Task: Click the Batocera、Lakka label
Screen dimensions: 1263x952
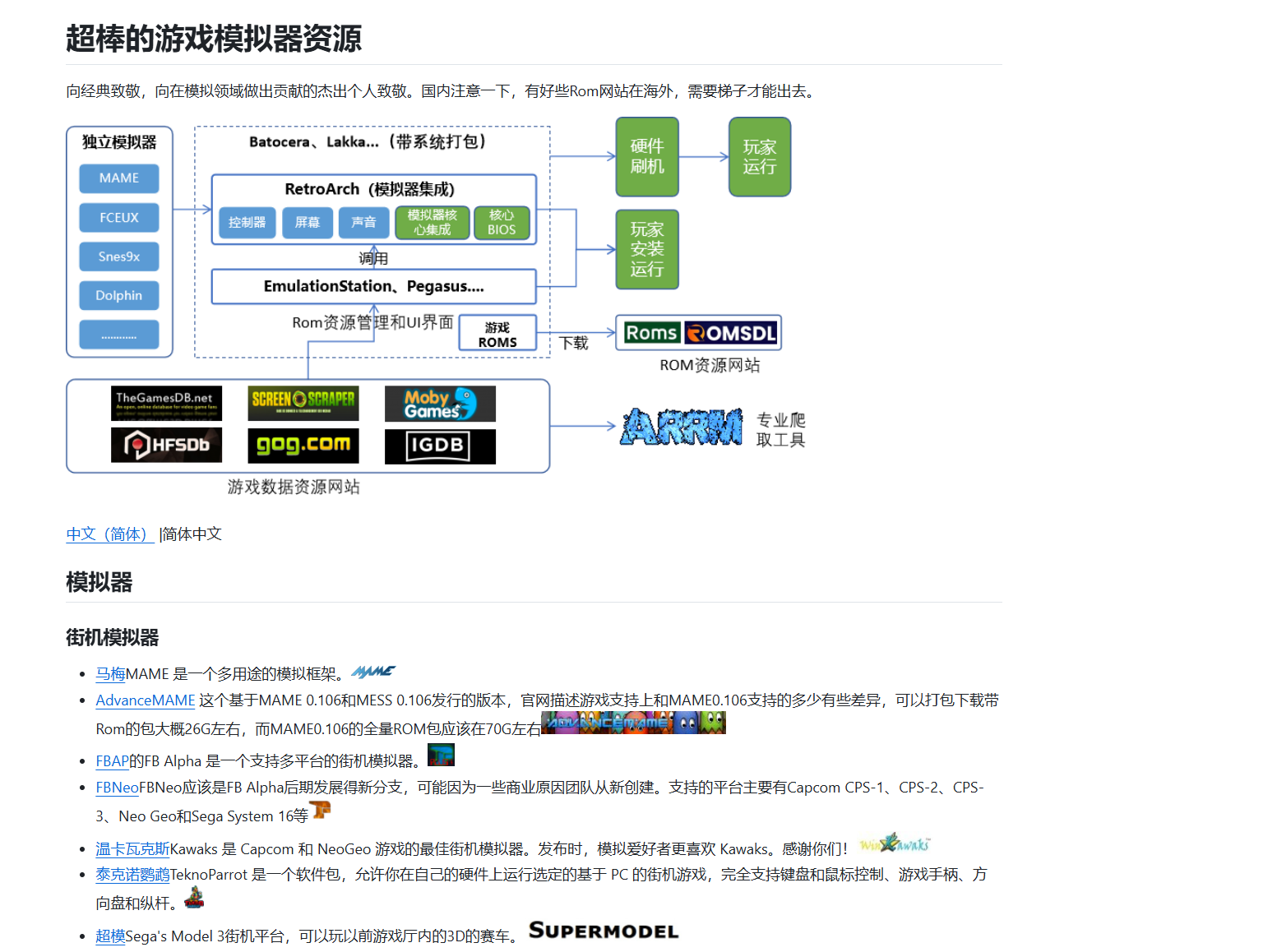Action: 368,141
